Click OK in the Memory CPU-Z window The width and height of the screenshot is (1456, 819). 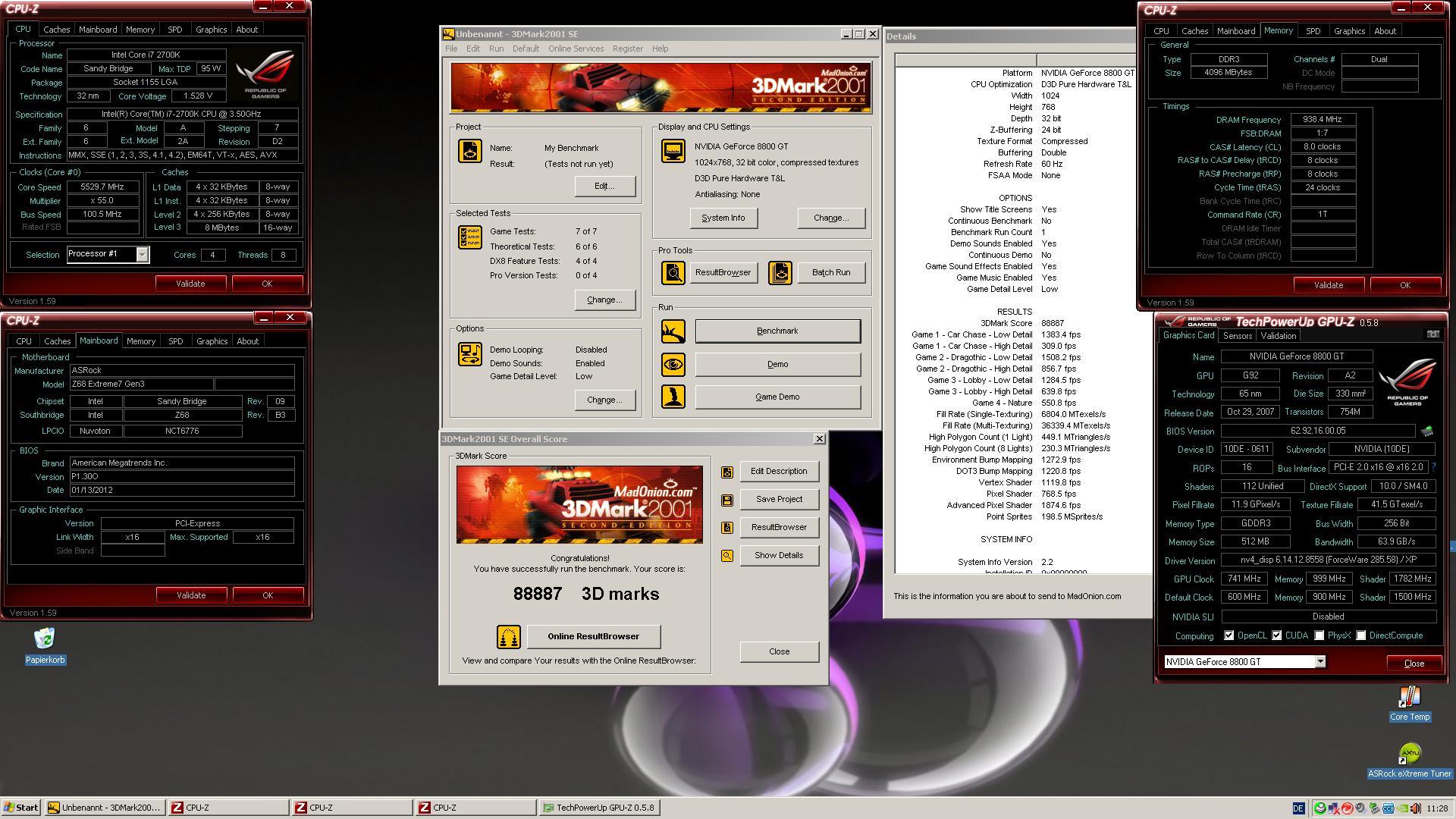(x=1404, y=286)
